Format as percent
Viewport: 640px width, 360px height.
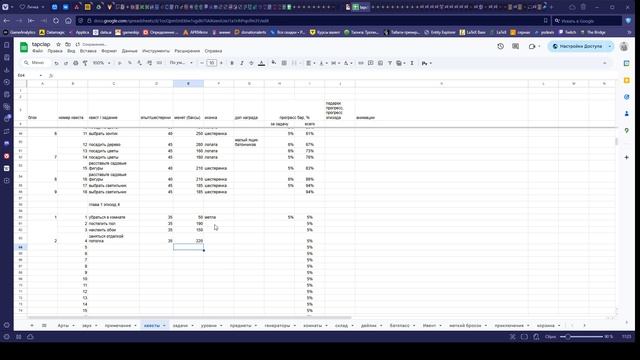[130, 63]
